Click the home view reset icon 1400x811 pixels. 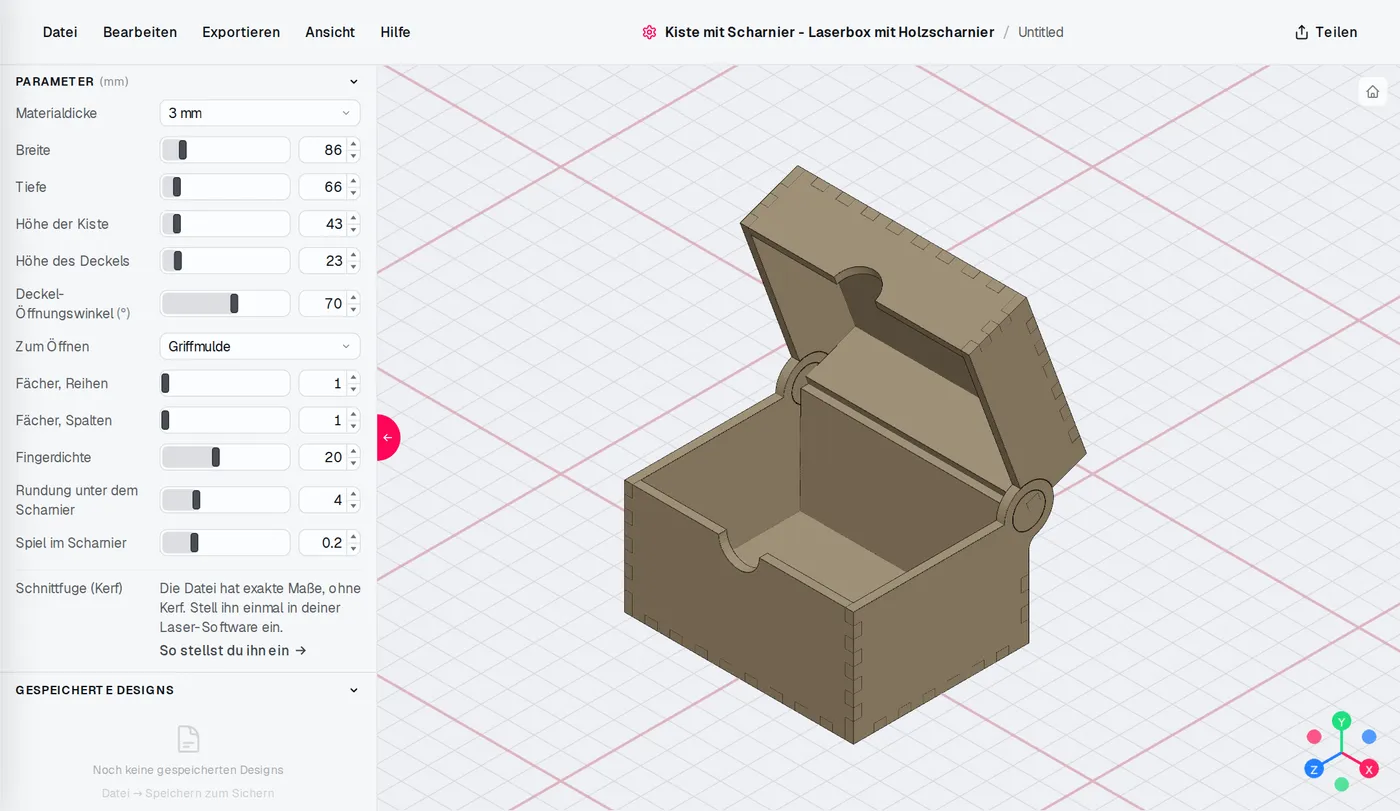(x=1372, y=91)
